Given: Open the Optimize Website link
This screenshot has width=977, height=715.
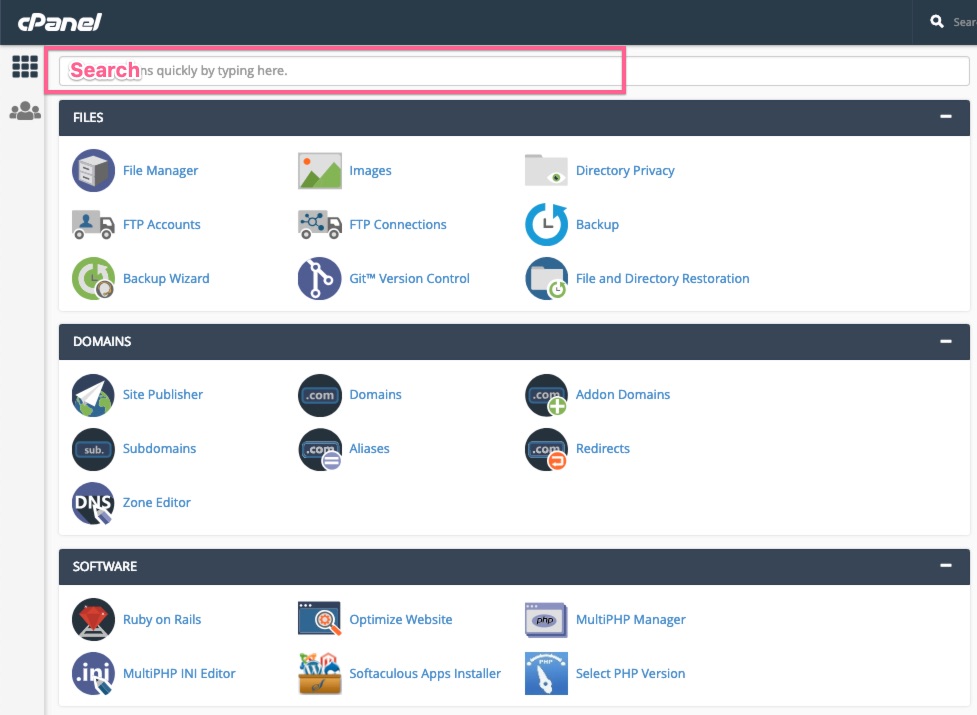Looking at the screenshot, I should (401, 620).
